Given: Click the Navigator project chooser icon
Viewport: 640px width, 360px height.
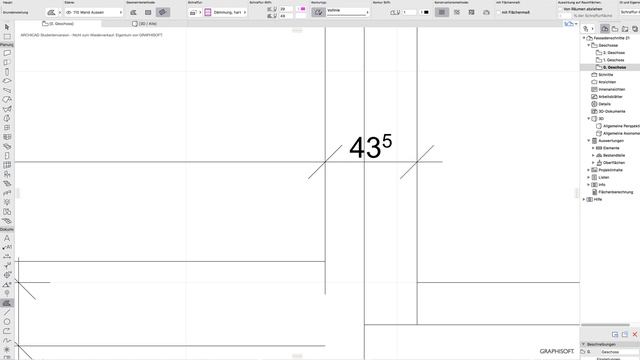Looking at the screenshot, I should tap(586, 29).
